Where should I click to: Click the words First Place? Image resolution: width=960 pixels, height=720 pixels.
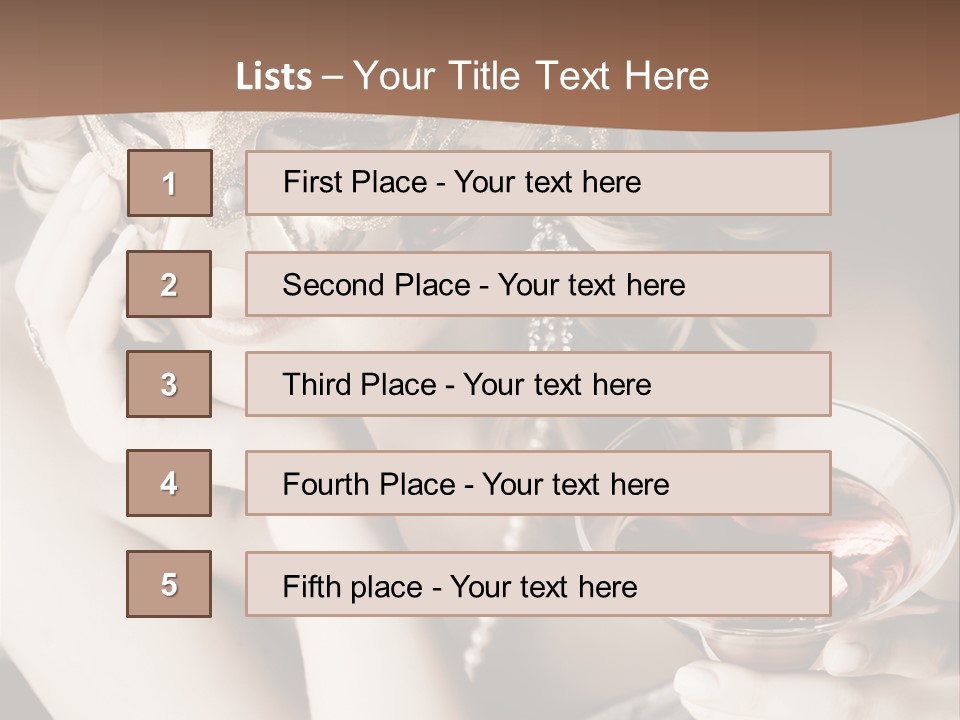click(354, 182)
